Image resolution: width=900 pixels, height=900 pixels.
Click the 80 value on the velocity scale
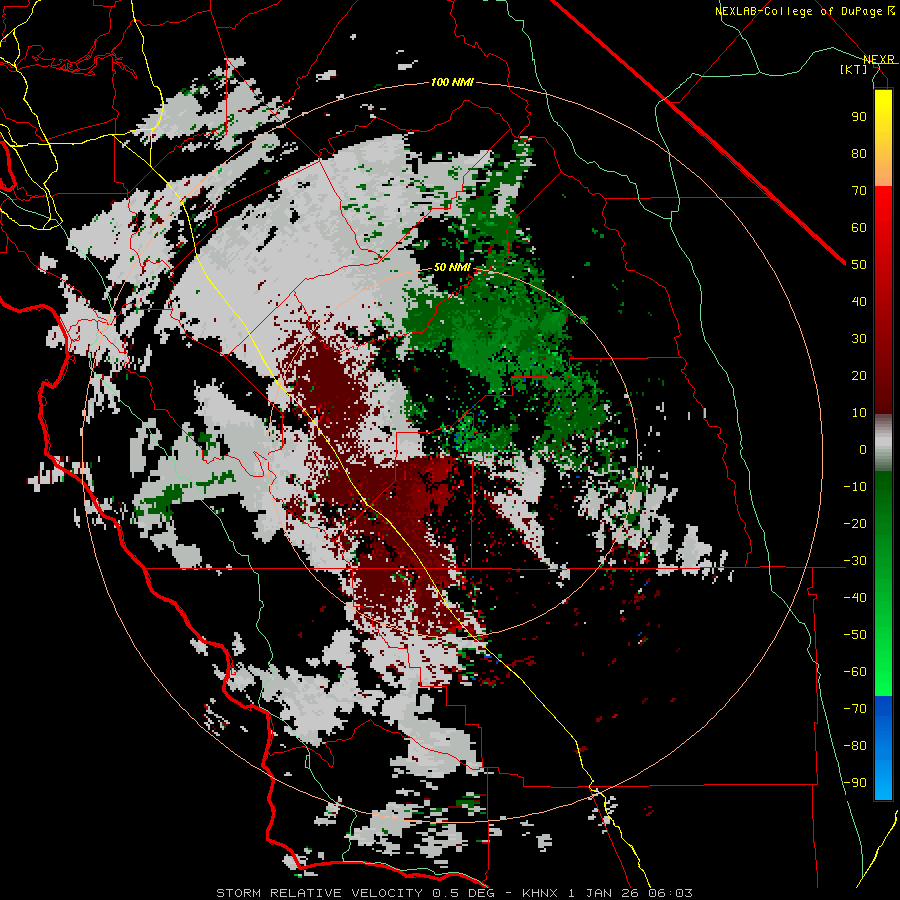coord(859,153)
